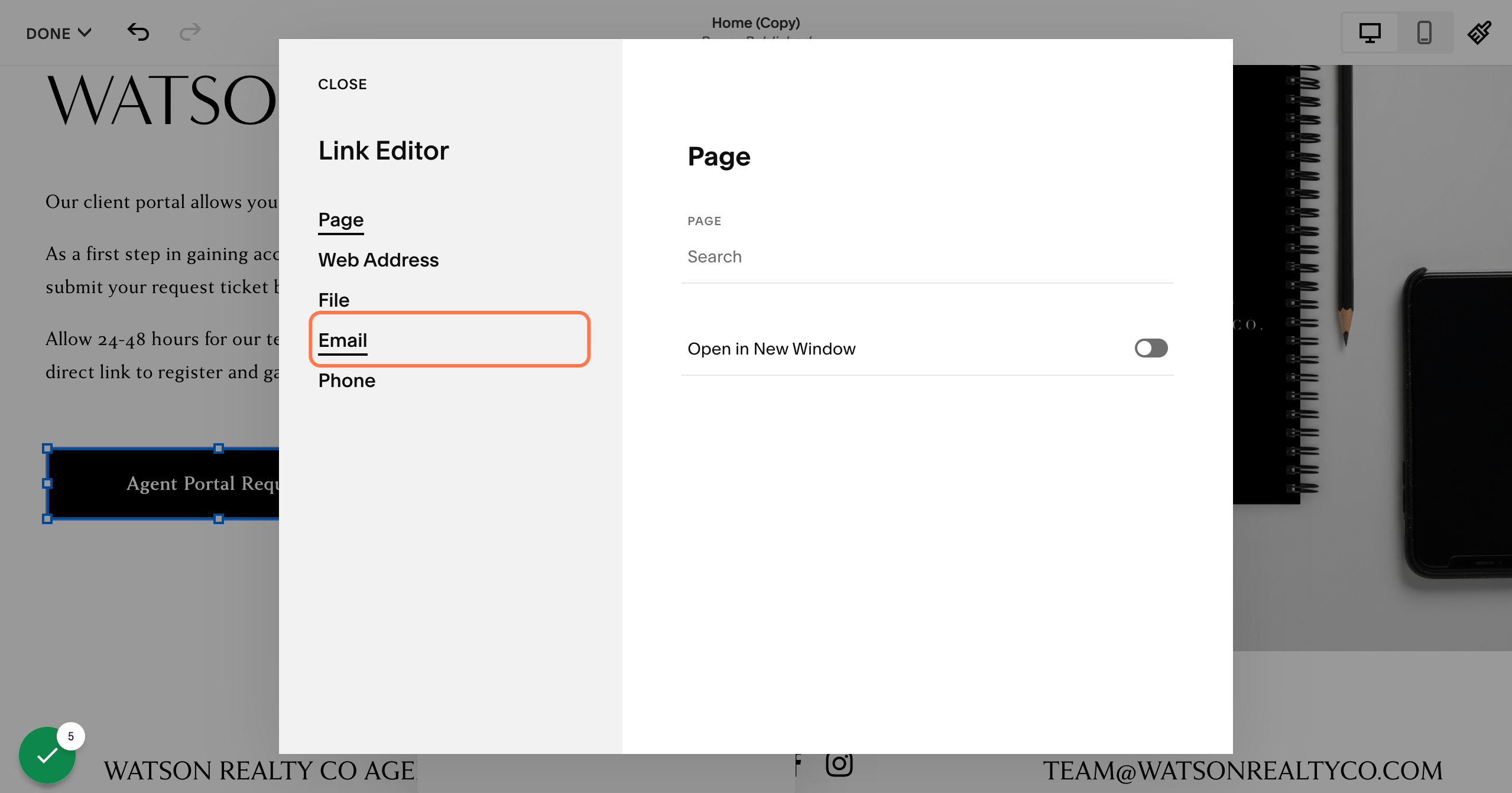1512x793 pixels.
Task: Select Phone link type
Action: 347,381
